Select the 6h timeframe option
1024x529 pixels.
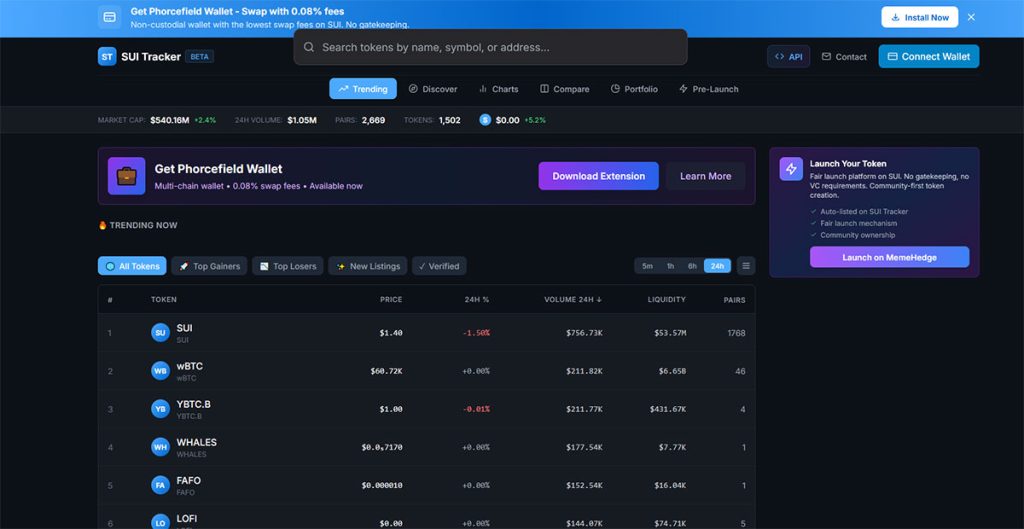pyautogui.click(x=692, y=266)
